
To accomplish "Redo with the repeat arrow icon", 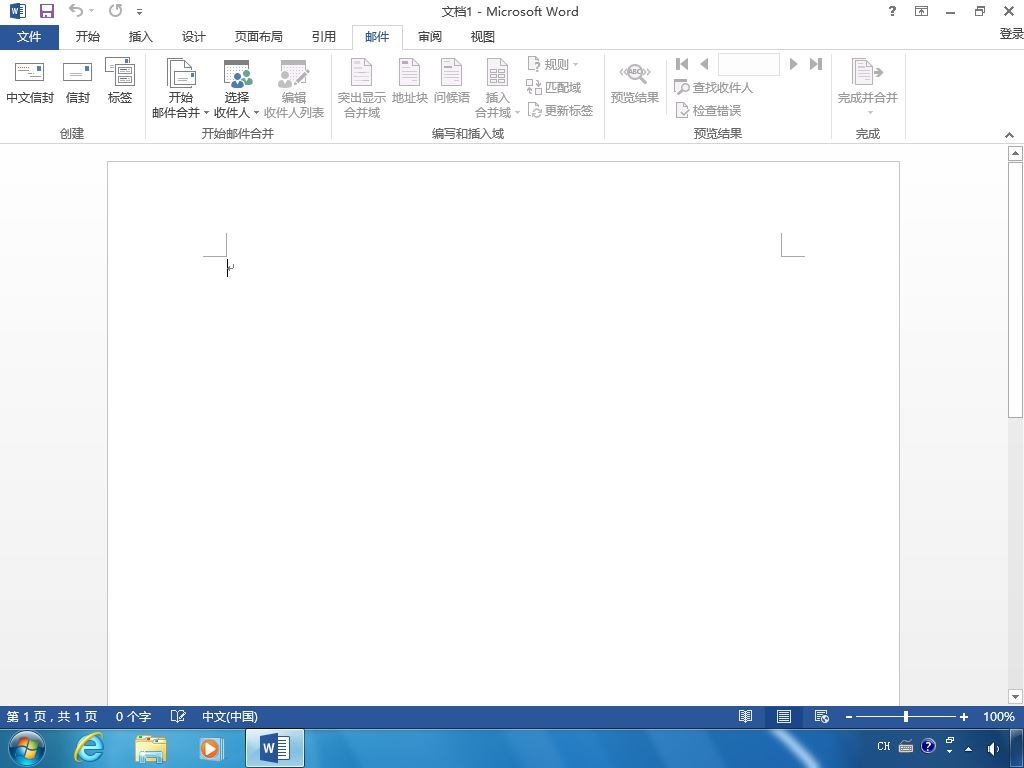I will [116, 11].
